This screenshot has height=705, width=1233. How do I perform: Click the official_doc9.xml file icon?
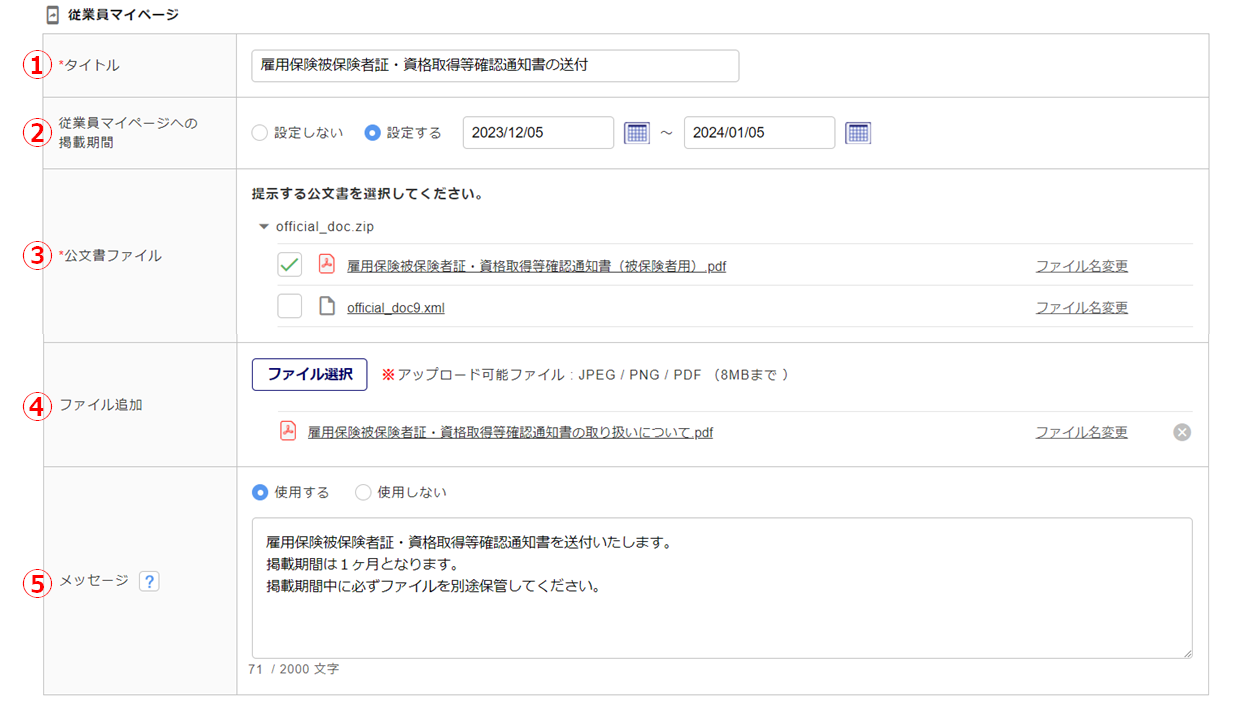[x=326, y=307]
